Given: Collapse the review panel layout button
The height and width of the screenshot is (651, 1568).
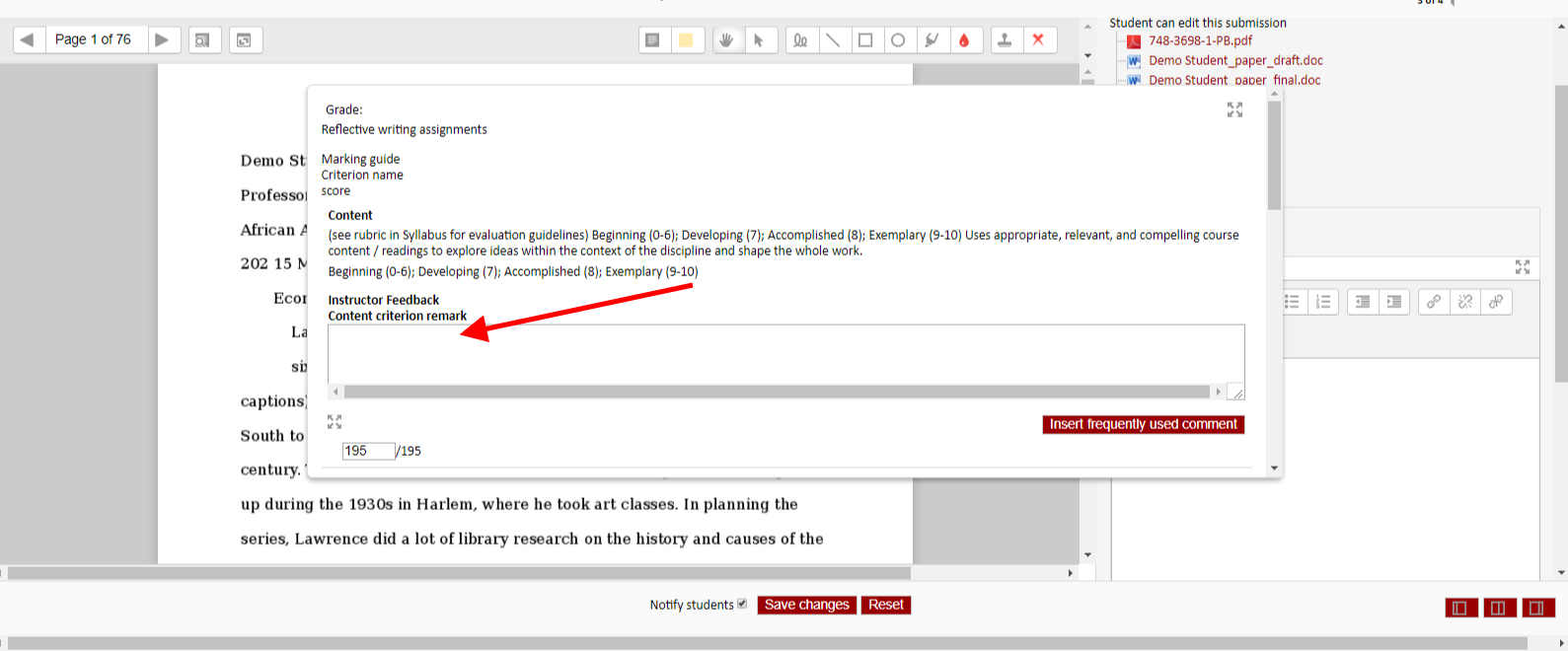Looking at the screenshot, I should [x=1461, y=608].
